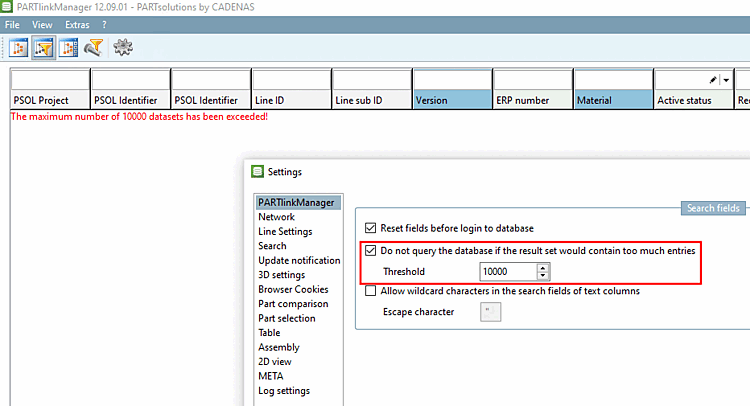Viewport: 750px width, 406px height.
Task: Click the Search fields group label
Action: coord(713,208)
